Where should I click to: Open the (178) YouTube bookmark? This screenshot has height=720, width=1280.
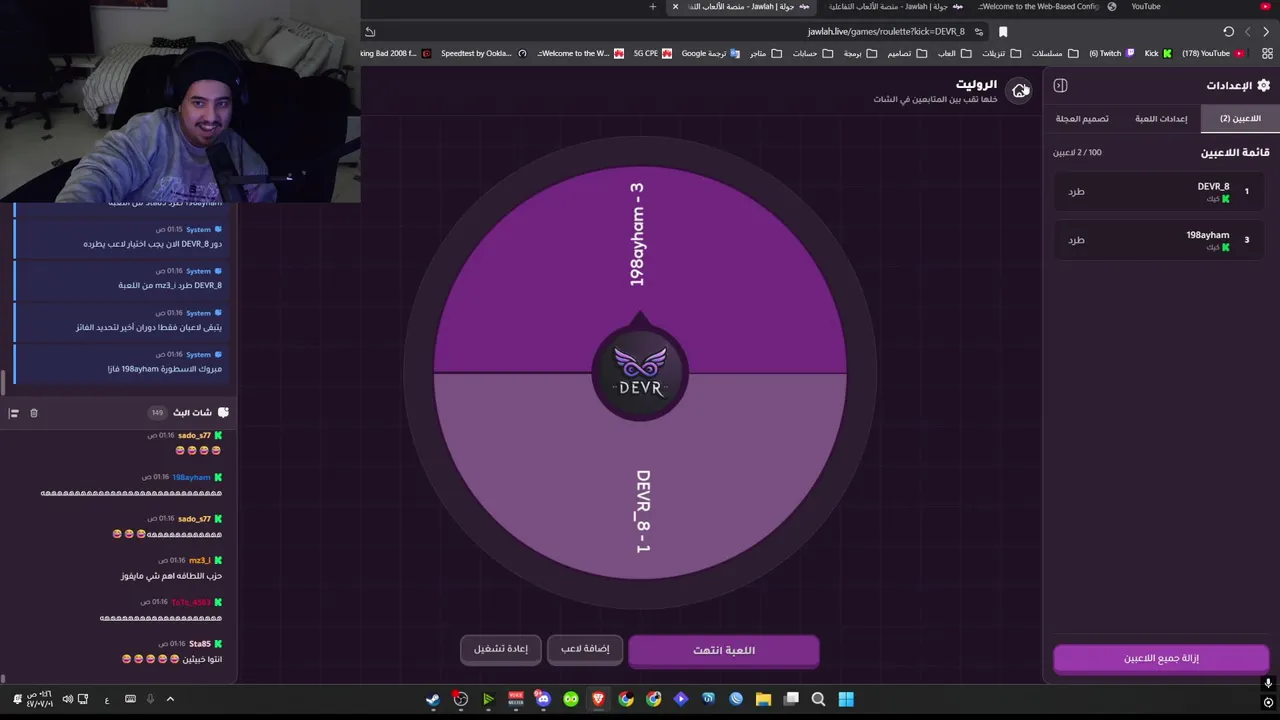[x=1212, y=54]
